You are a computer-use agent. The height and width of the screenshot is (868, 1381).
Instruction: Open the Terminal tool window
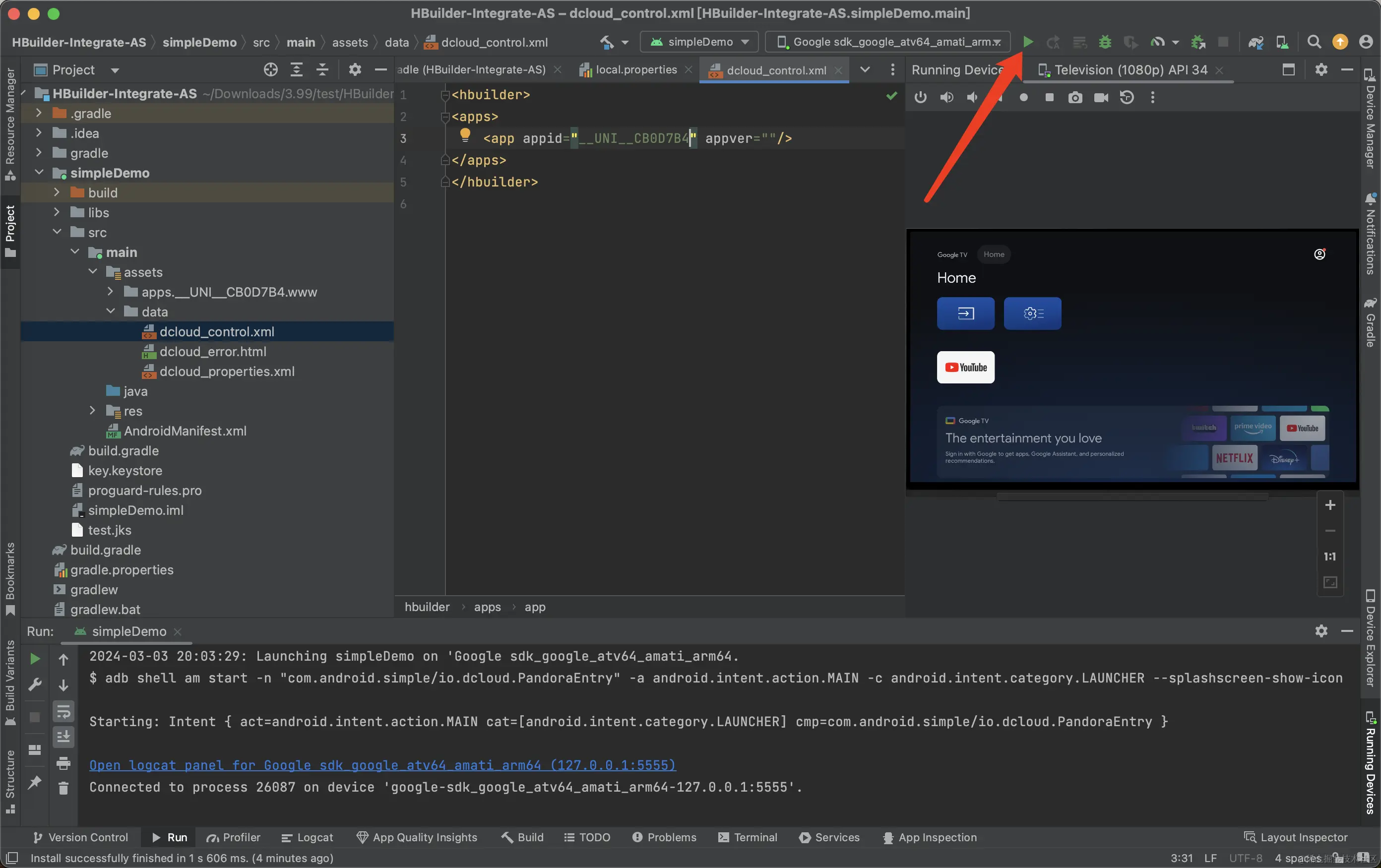coord(748,837)
